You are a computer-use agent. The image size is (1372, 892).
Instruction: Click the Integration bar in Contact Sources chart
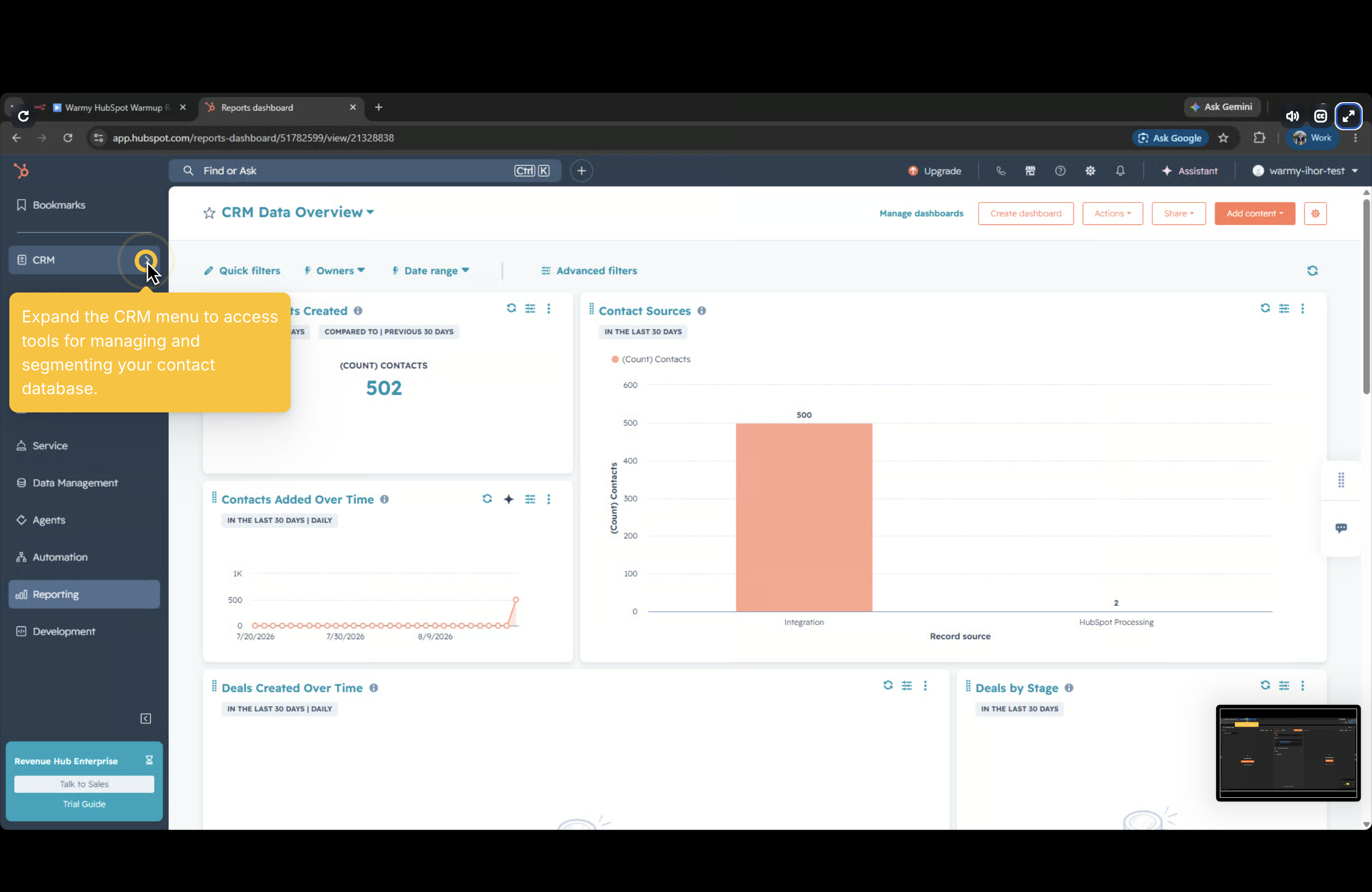click(x=804, y=517)
